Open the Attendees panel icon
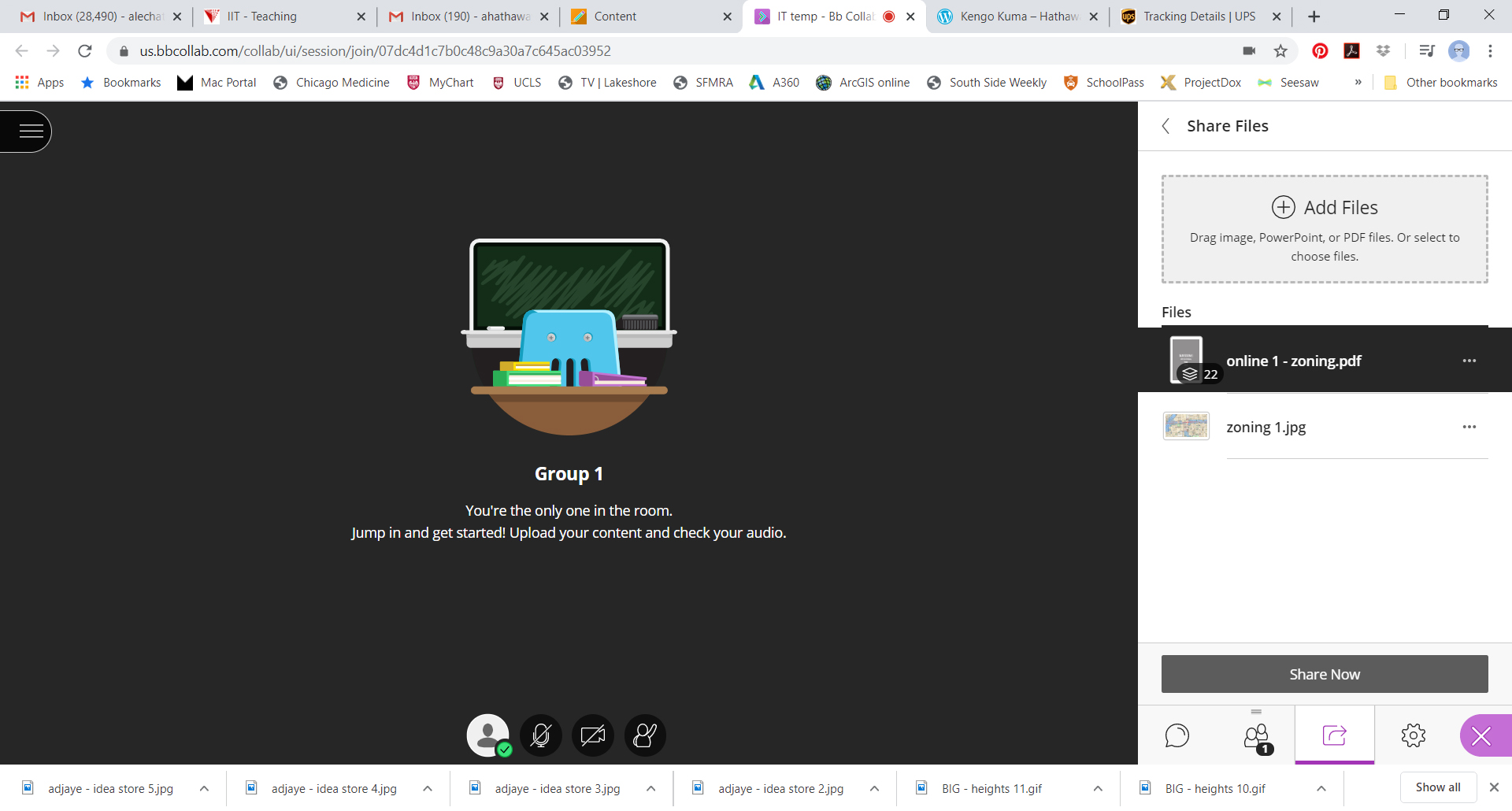The height and width of the screenshot is (811, 1512). [1256, 737]
